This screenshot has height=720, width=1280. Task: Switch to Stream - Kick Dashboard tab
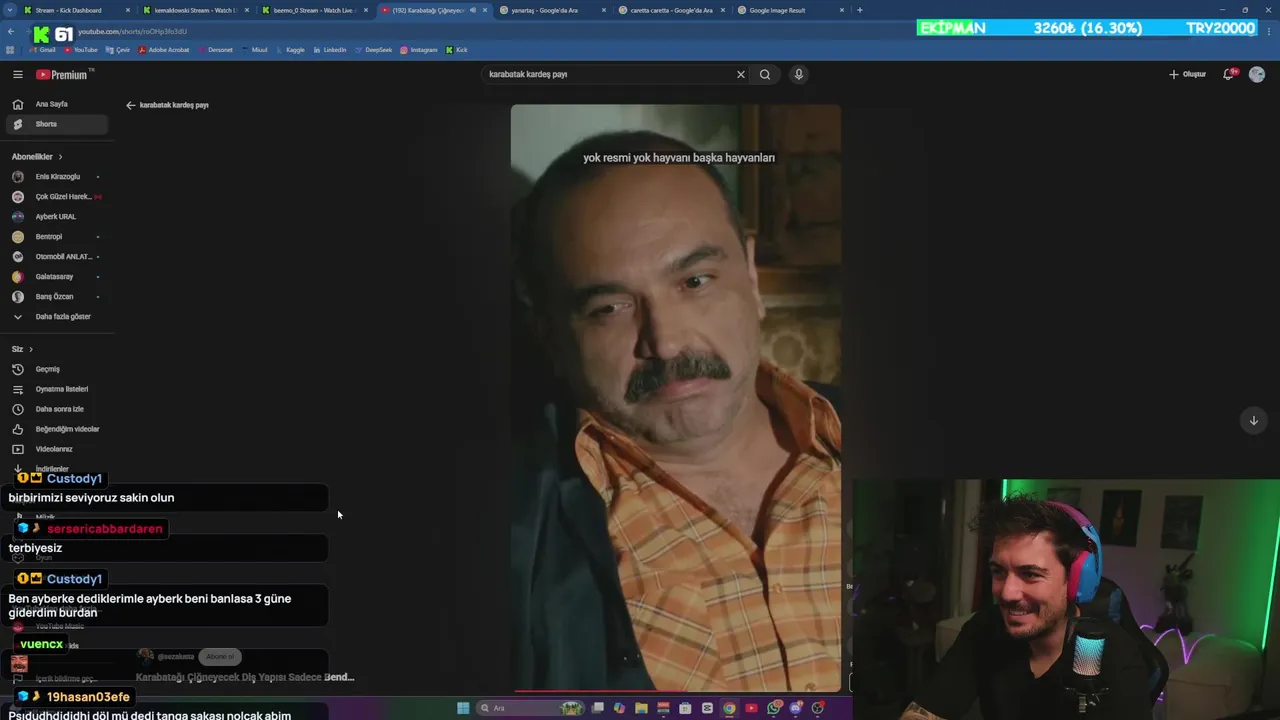[77, 10]
